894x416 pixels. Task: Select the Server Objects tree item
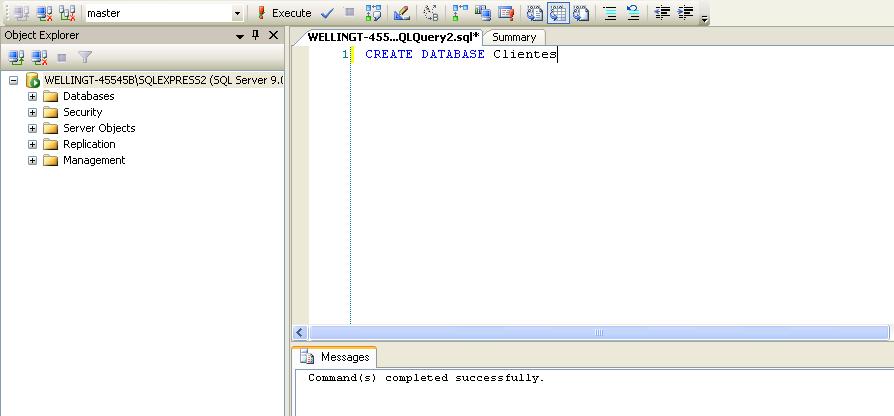(x=98, y=128)
